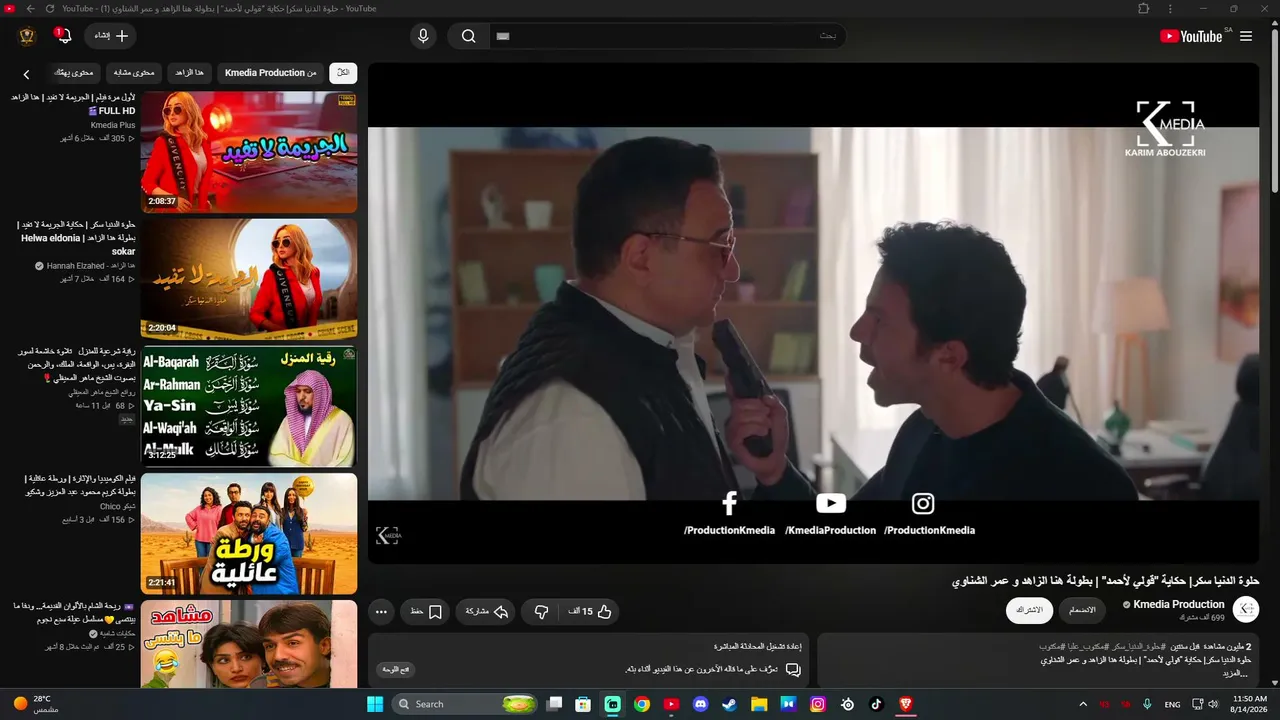This screenshot has height=720, width=1280.
Task: Open Discord from the taskbar
Action: tap(701, 704)
